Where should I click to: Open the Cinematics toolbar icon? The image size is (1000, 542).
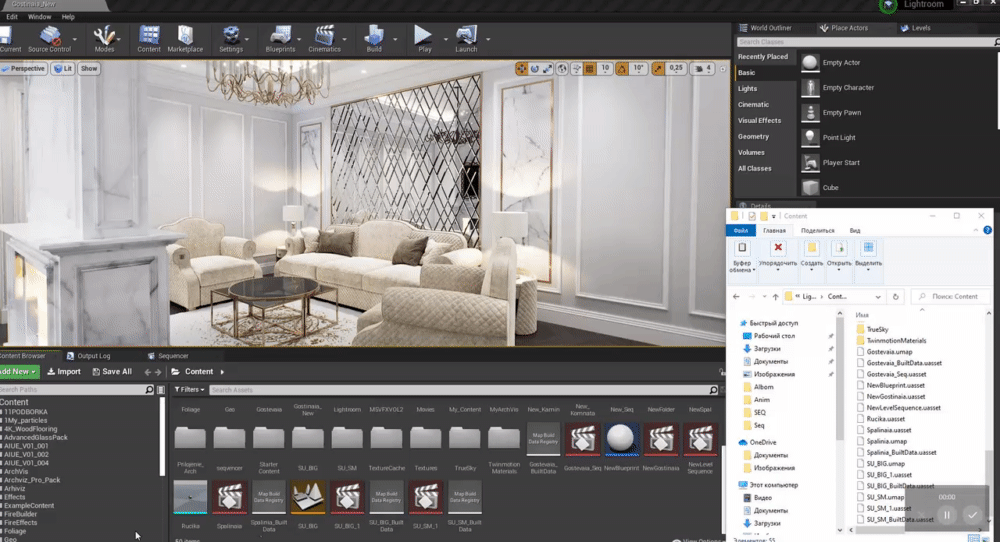(x=324, y=38)
